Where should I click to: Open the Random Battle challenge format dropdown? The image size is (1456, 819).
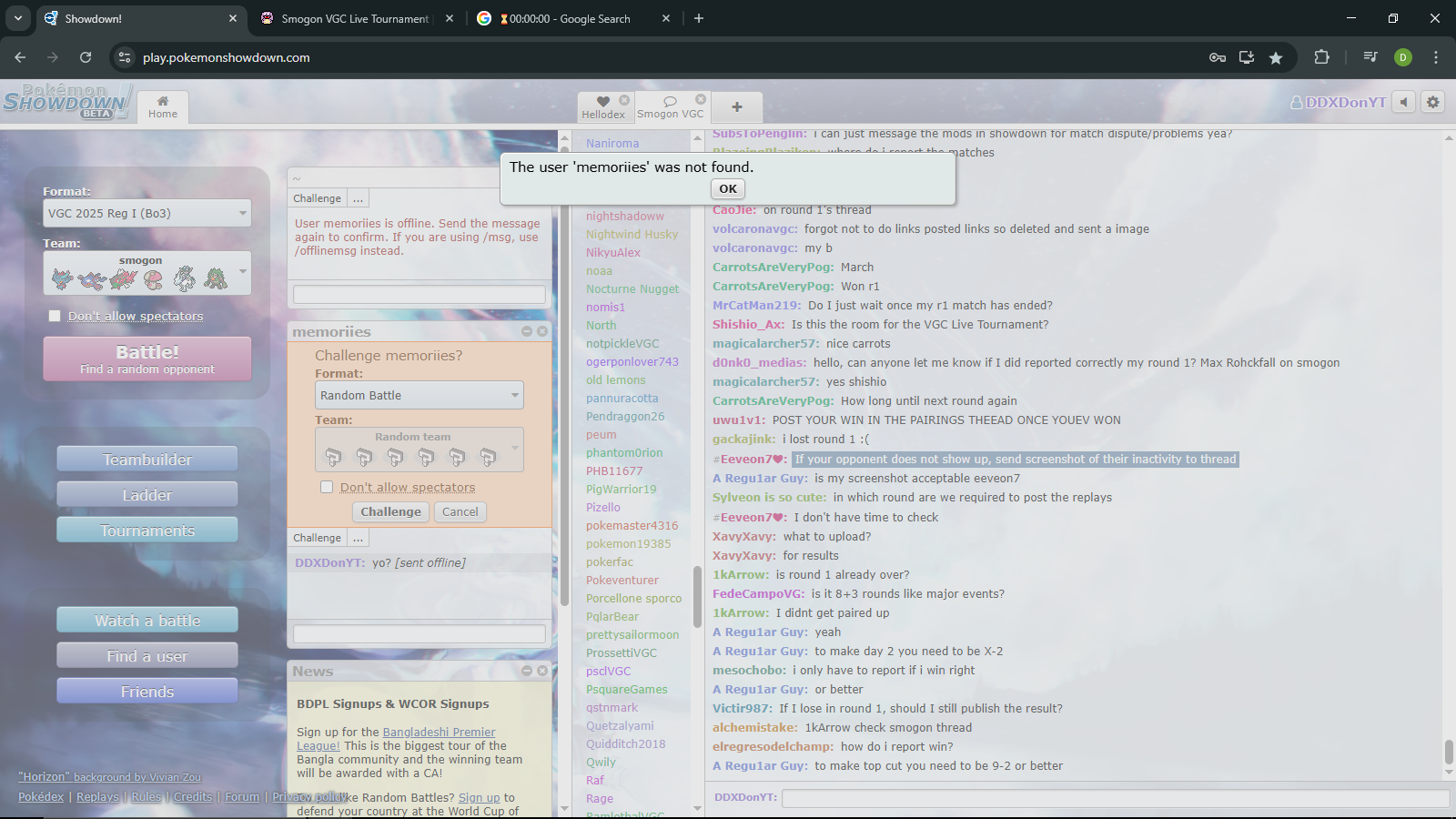(x=420, y=395)
